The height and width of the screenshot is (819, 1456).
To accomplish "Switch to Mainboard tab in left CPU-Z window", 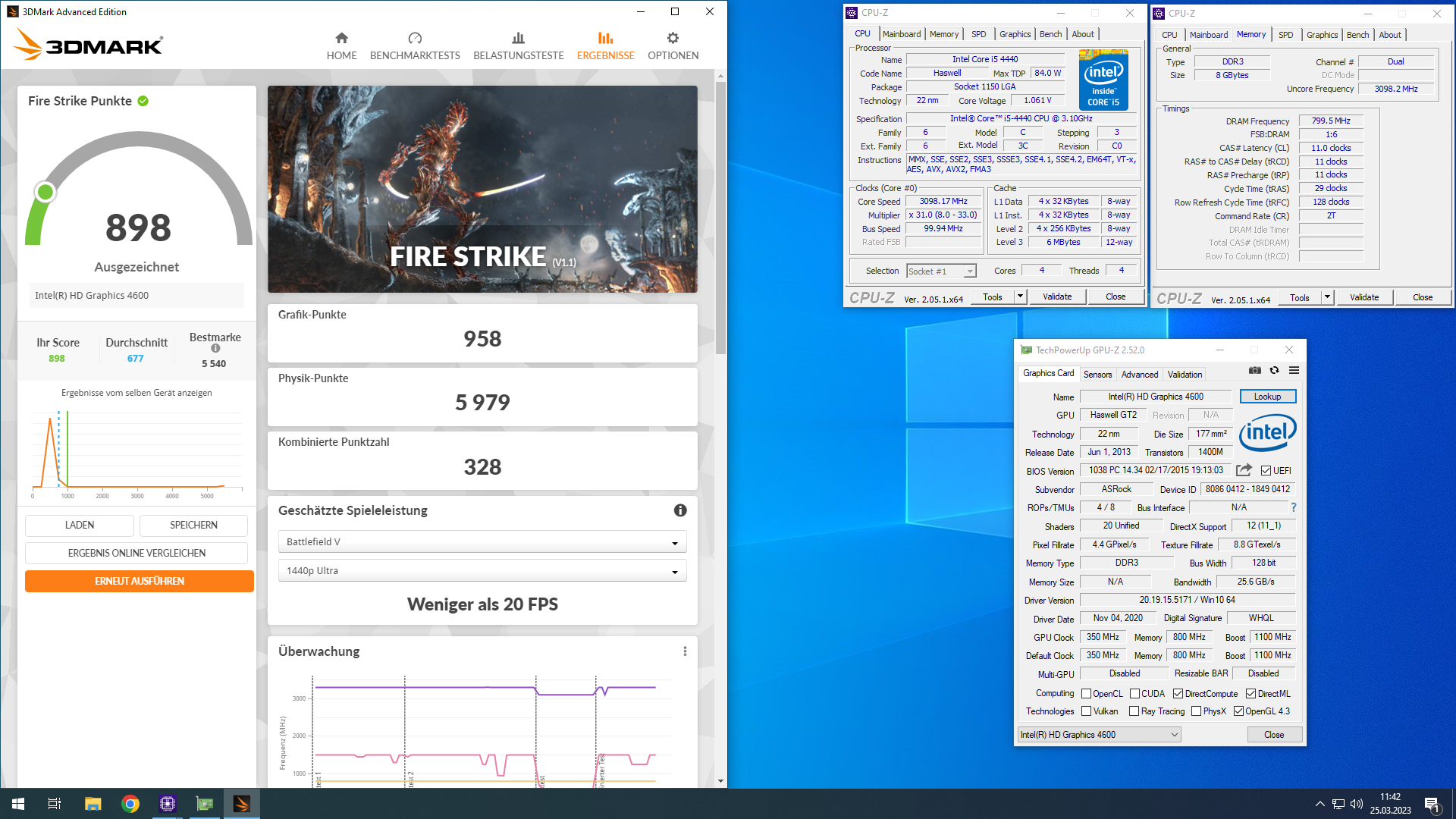I will 902,34.
